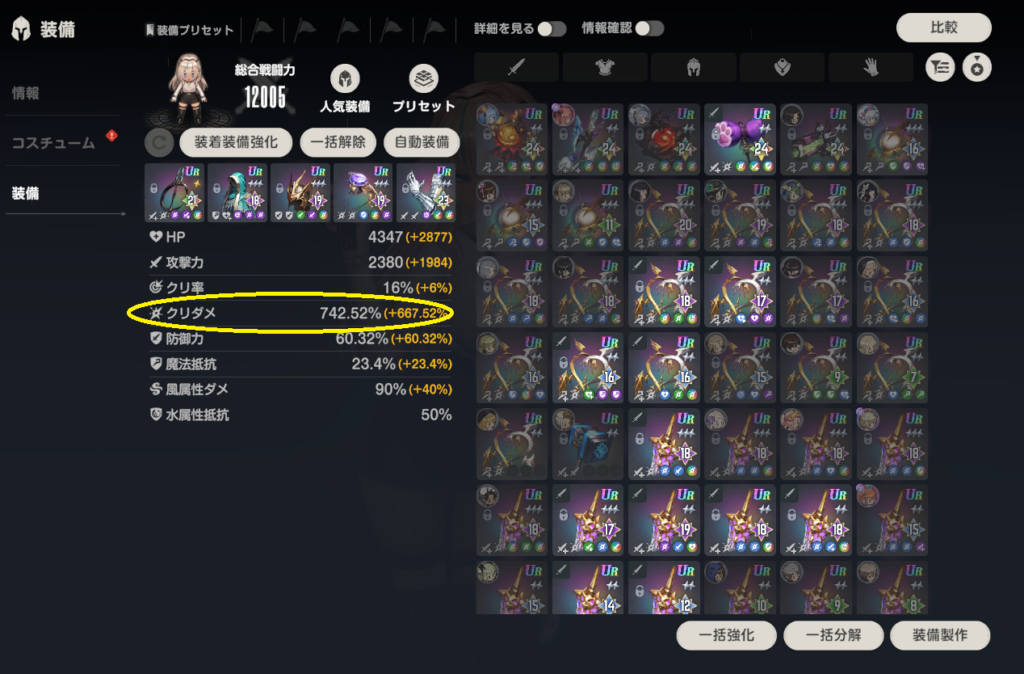Click the 装備製作 button

940,635
